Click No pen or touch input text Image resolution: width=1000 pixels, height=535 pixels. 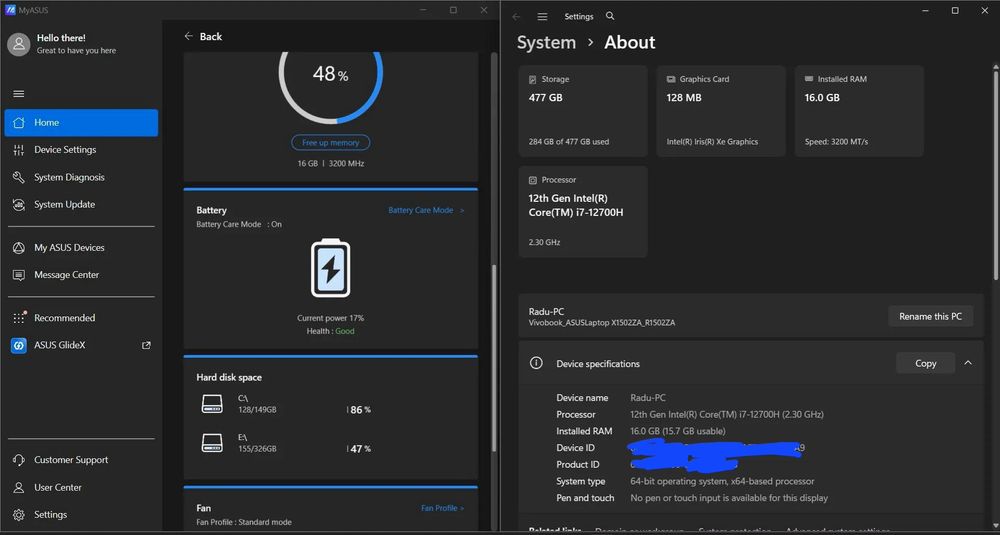729,497
